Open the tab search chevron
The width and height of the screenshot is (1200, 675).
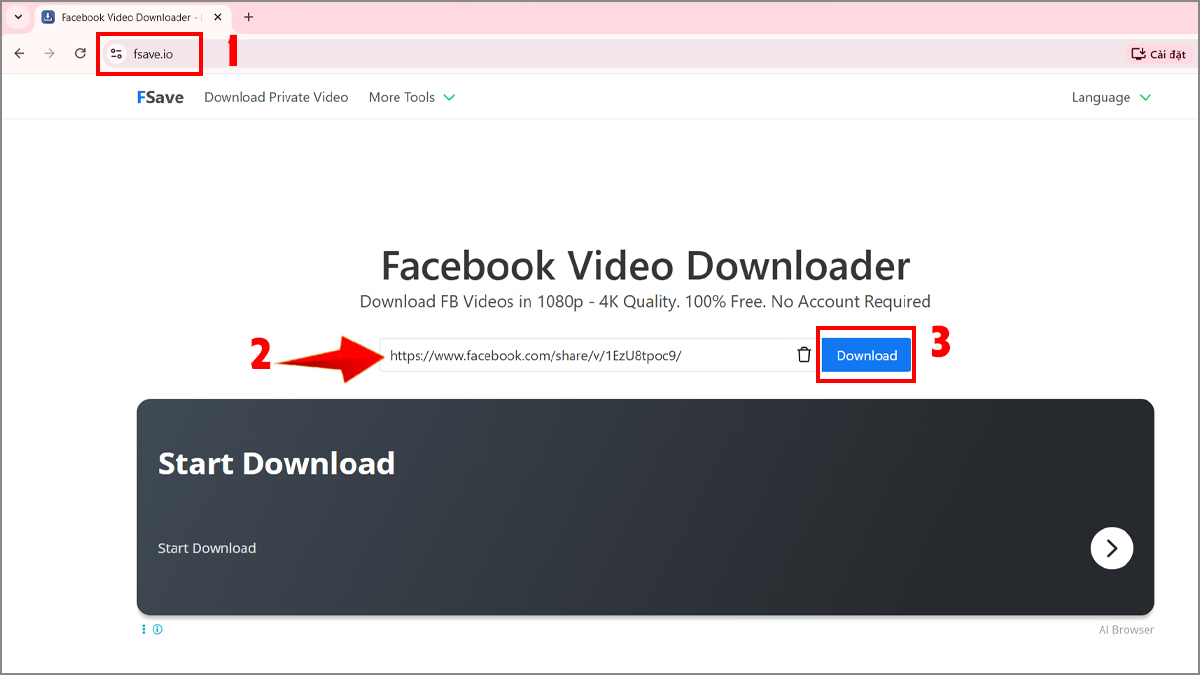pos(16,17)
